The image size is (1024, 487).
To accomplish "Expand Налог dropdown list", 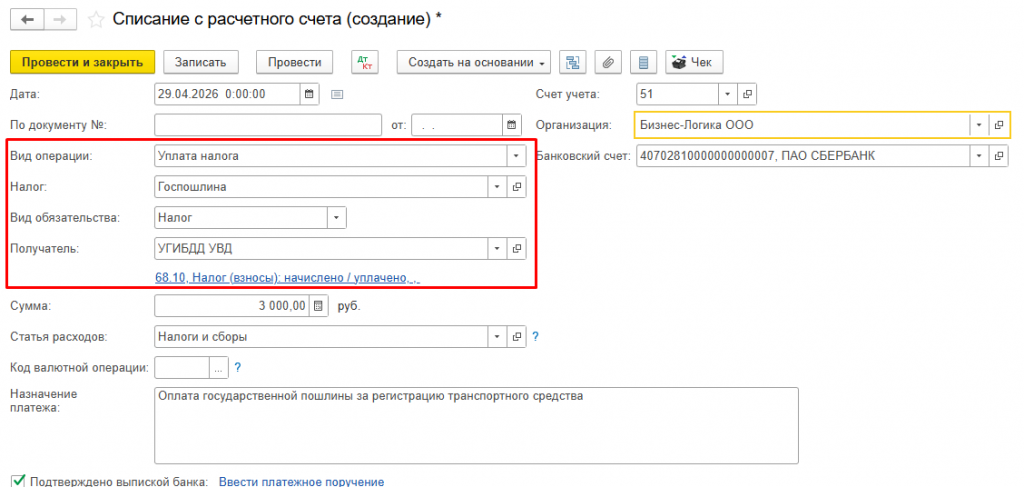I will 497,187.
